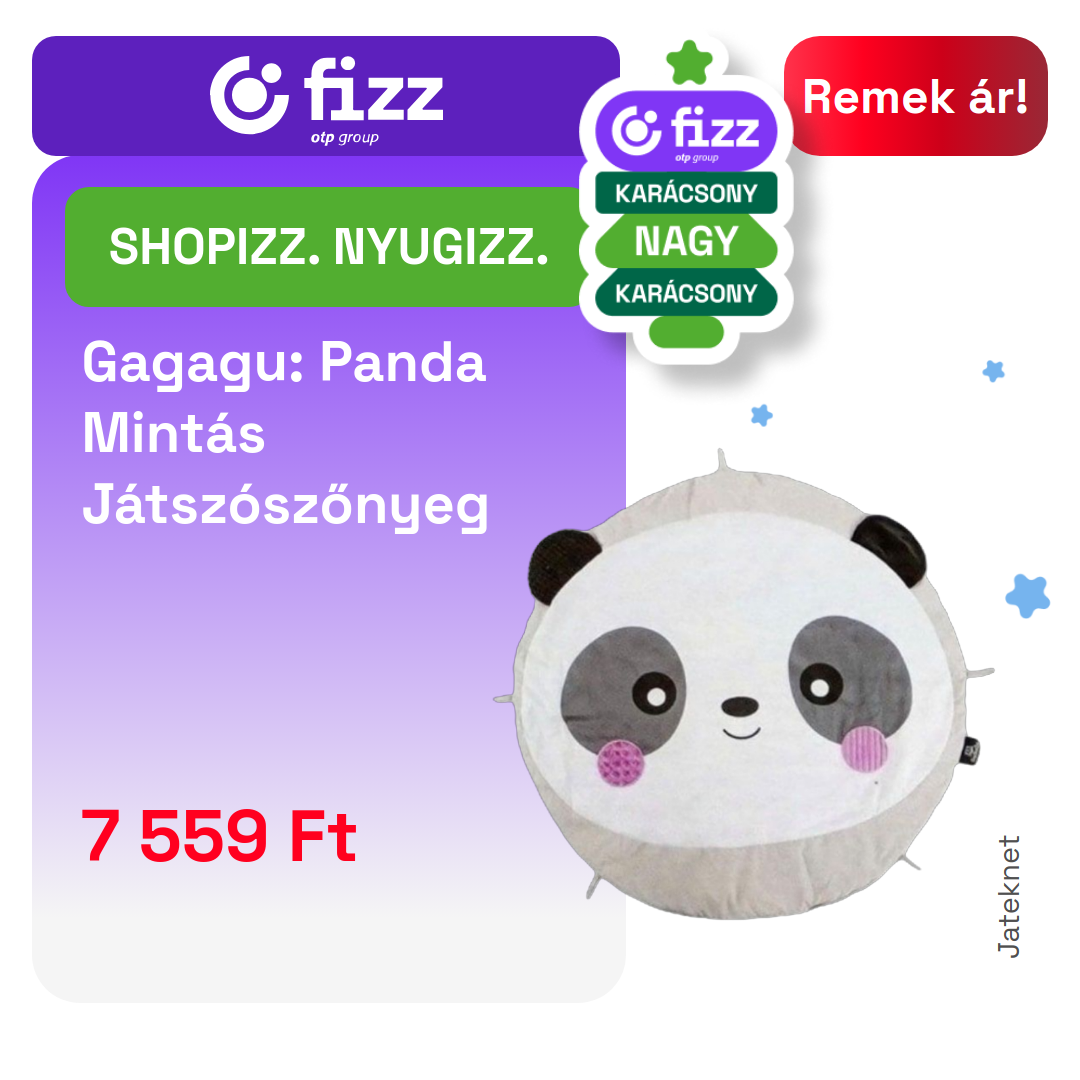The width and height of the screenshot is (1080, 1080).
Task: Click the panda's pink left cheek
Action: (x=621, y=763)
